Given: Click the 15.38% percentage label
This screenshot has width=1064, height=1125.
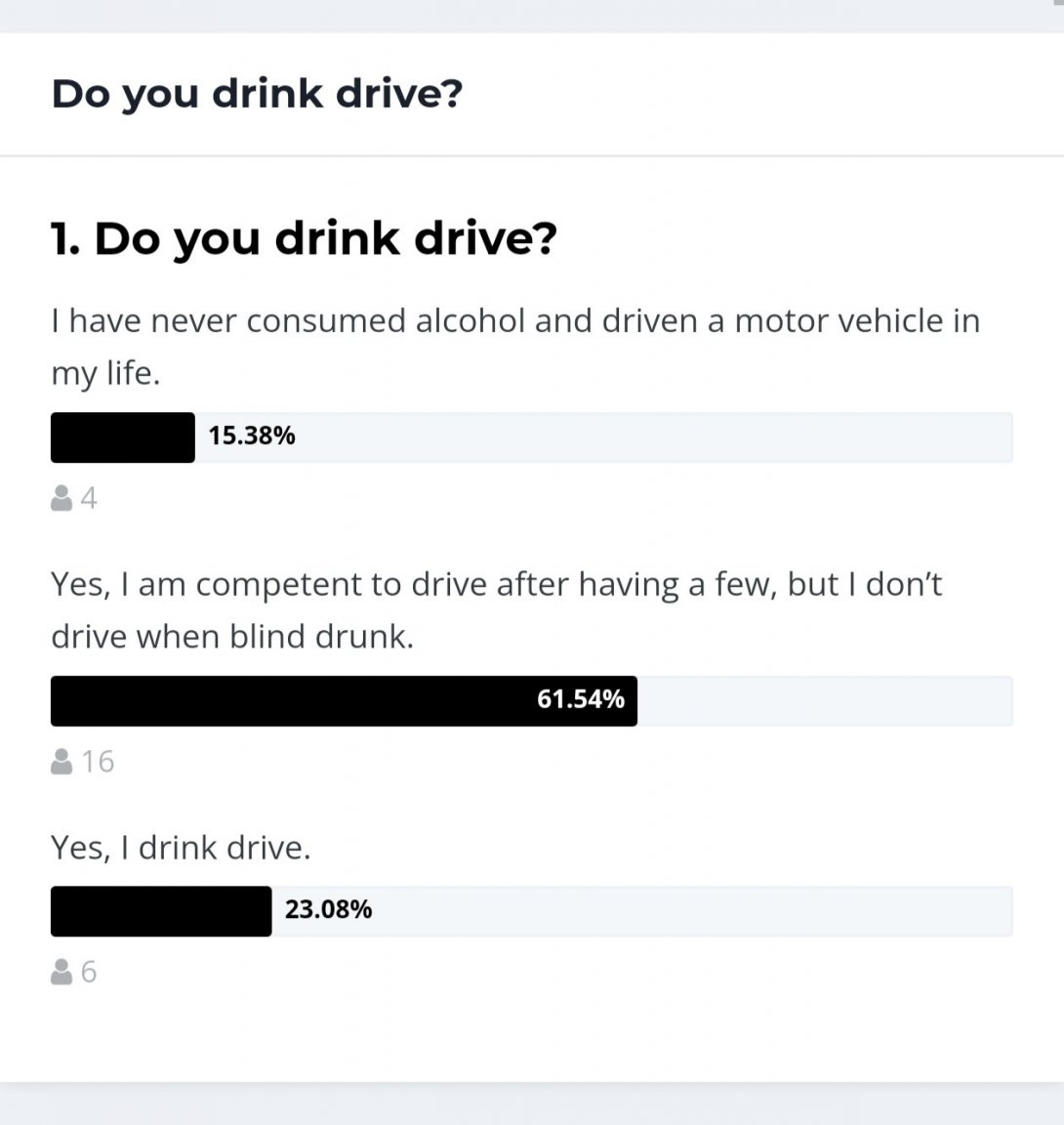Looking at the screenshot, I should [252, 436].
